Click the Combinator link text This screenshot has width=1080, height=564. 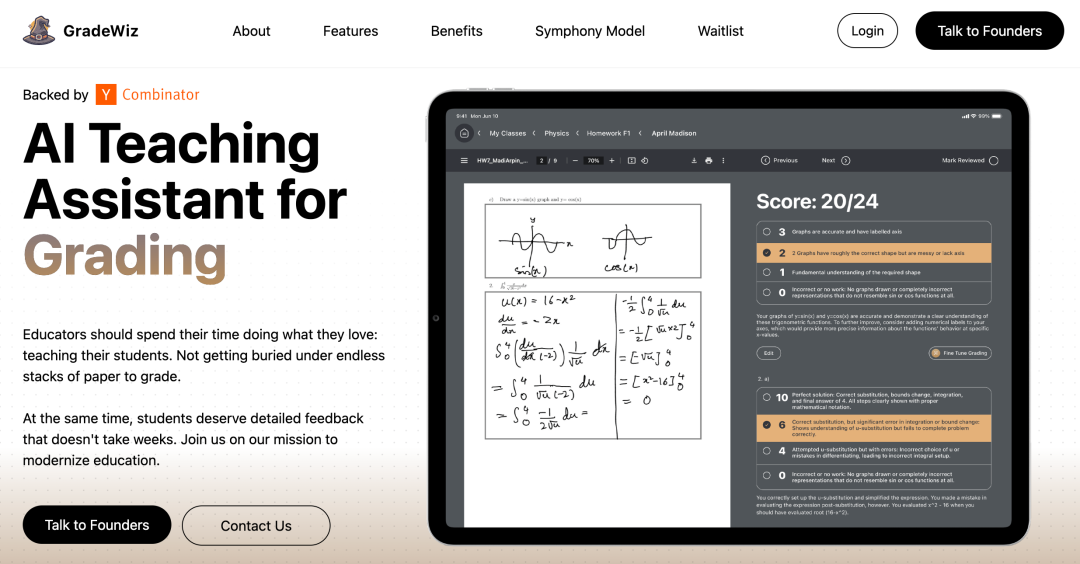[x=160, y=94]
